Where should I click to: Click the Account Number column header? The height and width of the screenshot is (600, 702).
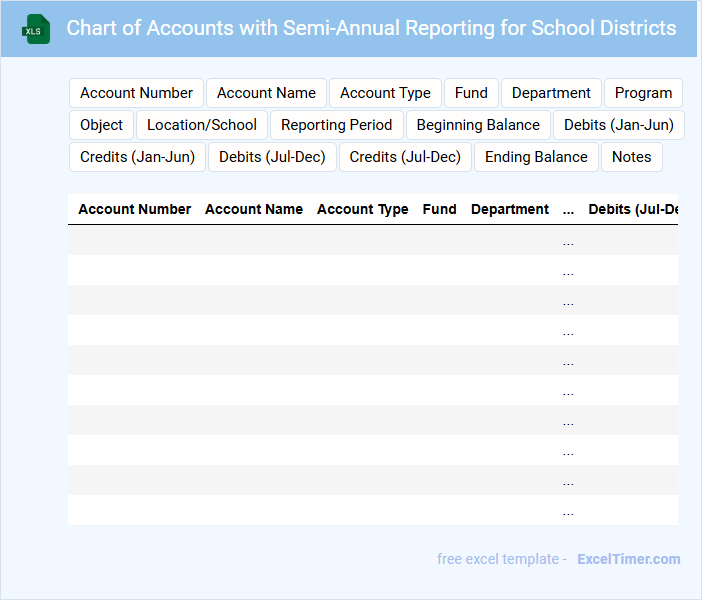[x=135, y=209]
